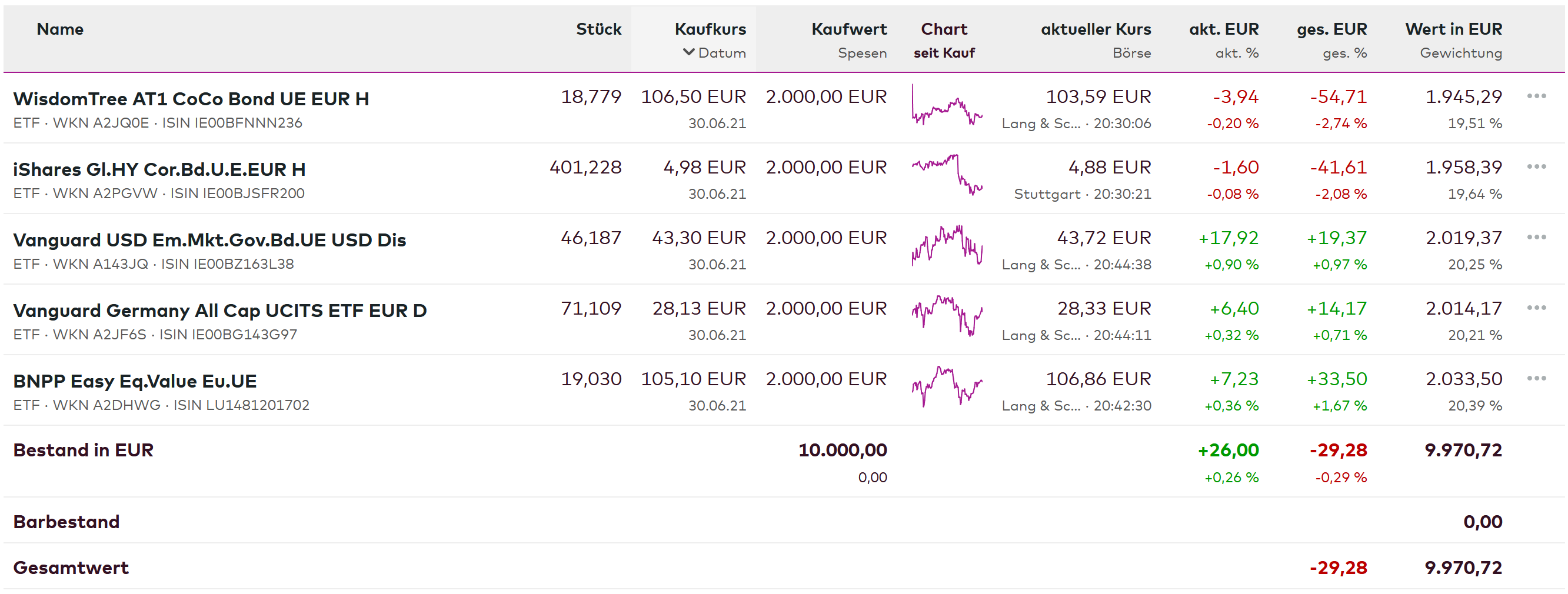Open Vanguard Germany All Cap UCITS ETF link
Image resolution: width=1568 pixels, height=594 pixels.
[219, 311]
